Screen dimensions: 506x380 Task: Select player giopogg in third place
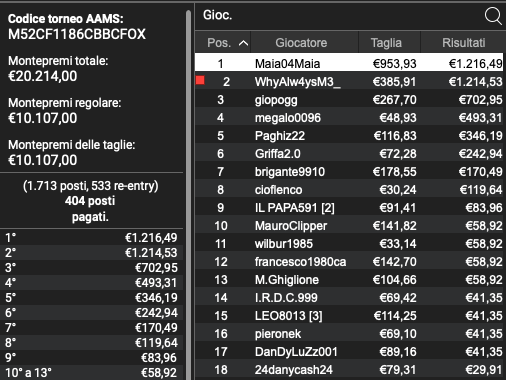[x=349, y=100]
